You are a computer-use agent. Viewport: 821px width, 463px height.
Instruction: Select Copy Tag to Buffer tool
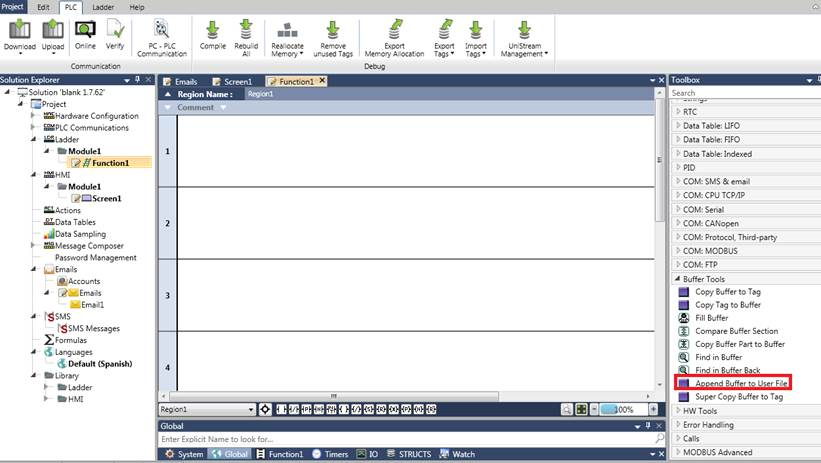(x=727, y=305)
